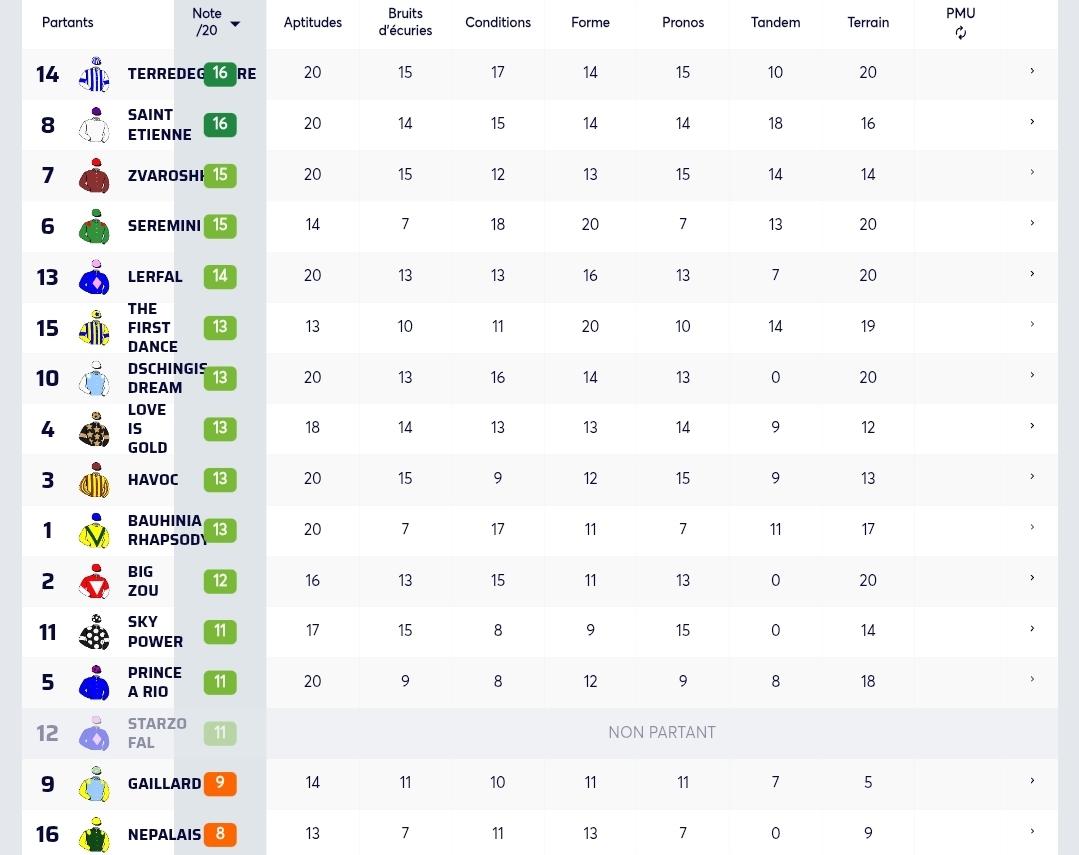Image resolution: width=1079 pixels, height=855 pixels.
Task: Open The First Dance horse name
Action: [152, 328]
